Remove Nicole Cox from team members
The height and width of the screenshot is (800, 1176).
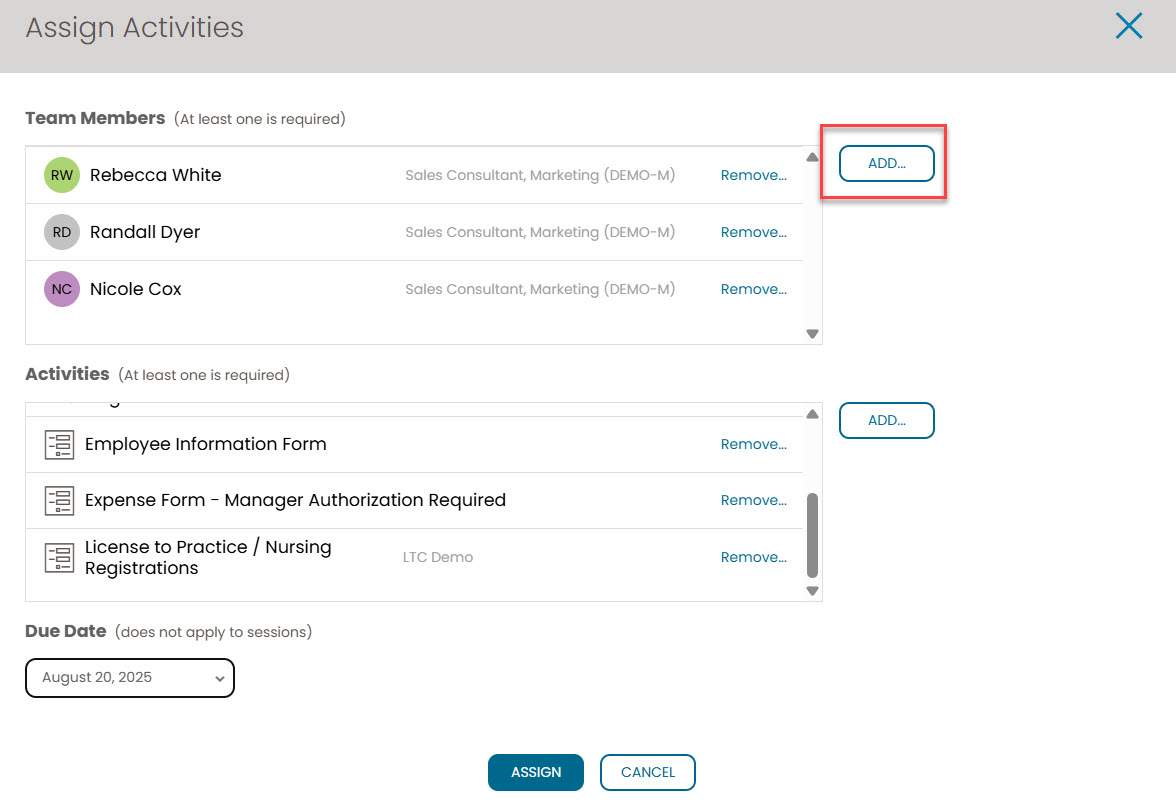point(754,289)
